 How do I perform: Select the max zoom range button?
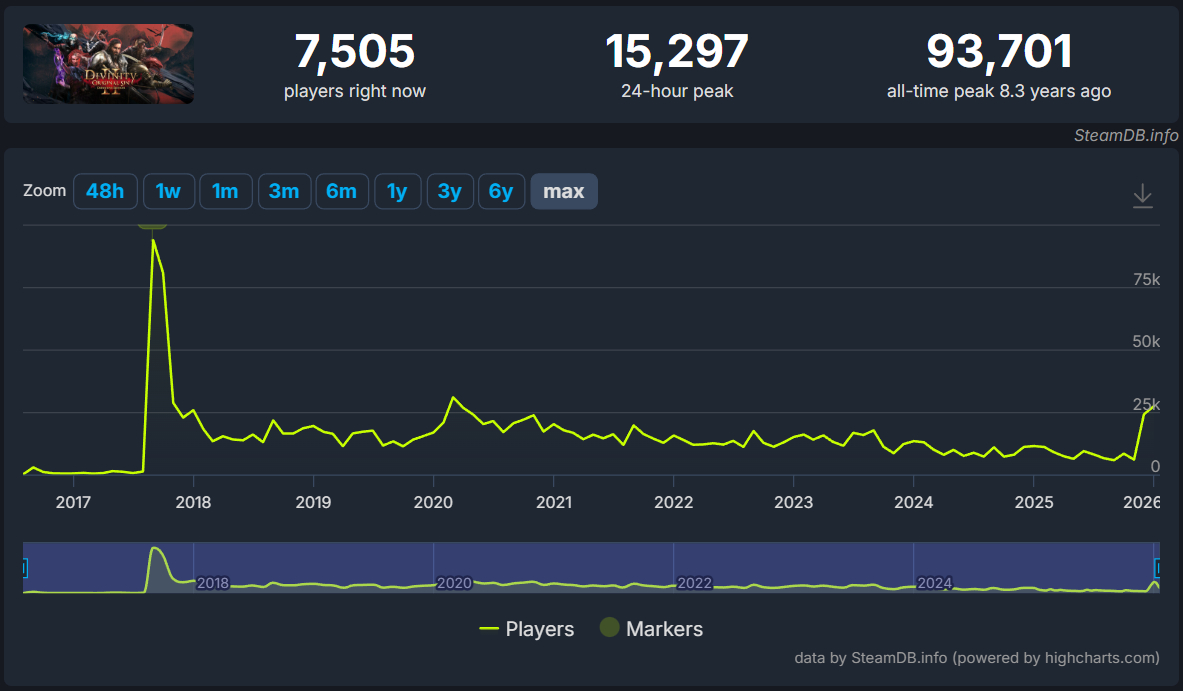point(563,191)
